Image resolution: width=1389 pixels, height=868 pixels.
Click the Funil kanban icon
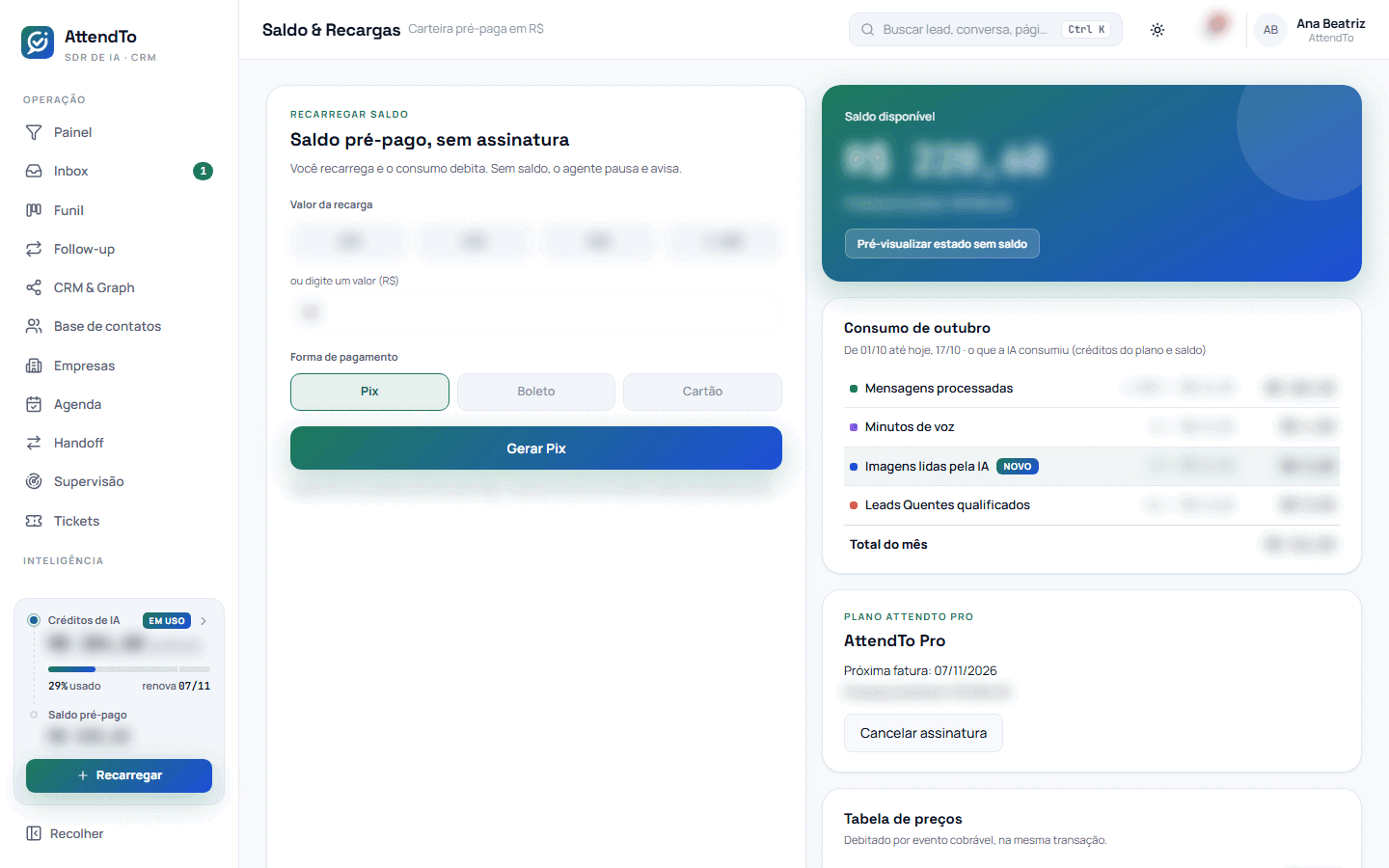click(34, 210)
